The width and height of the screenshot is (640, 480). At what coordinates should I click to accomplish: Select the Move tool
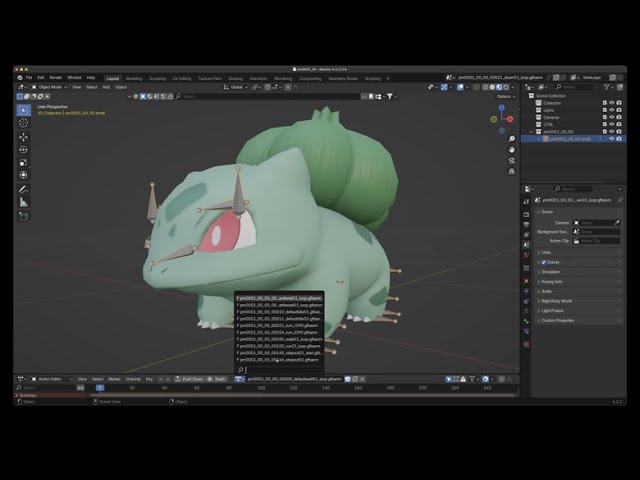click(x=23, y=137)
